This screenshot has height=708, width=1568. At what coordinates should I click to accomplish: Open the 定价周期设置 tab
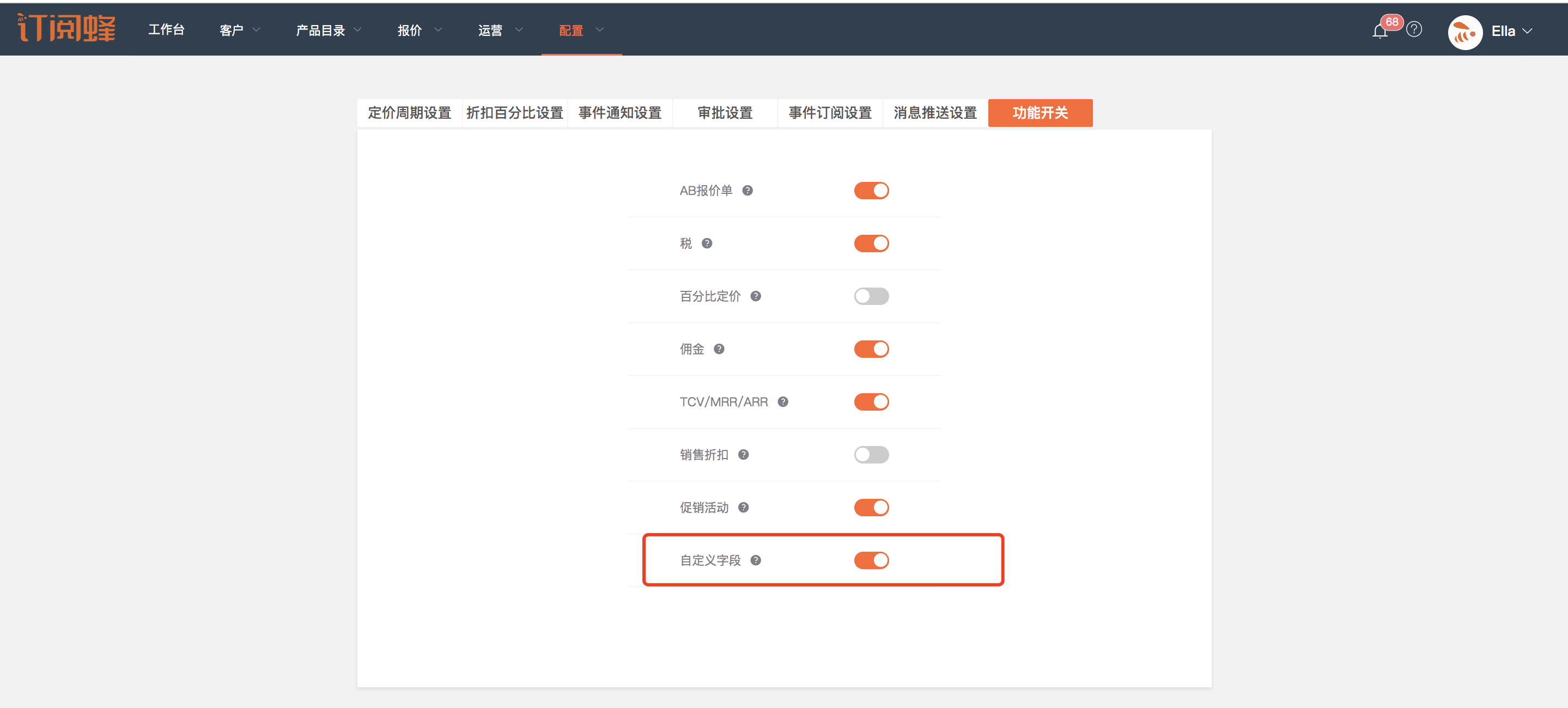[x=409, y=113]
